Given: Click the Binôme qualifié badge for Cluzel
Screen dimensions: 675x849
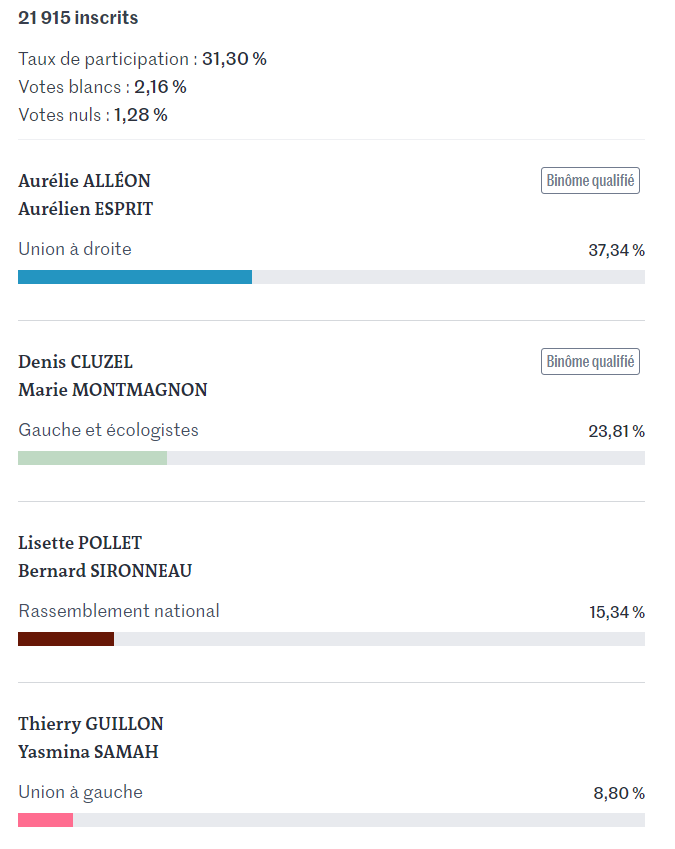Looking at the screenshot, I should pyautogui.click(x=590, y=361).
